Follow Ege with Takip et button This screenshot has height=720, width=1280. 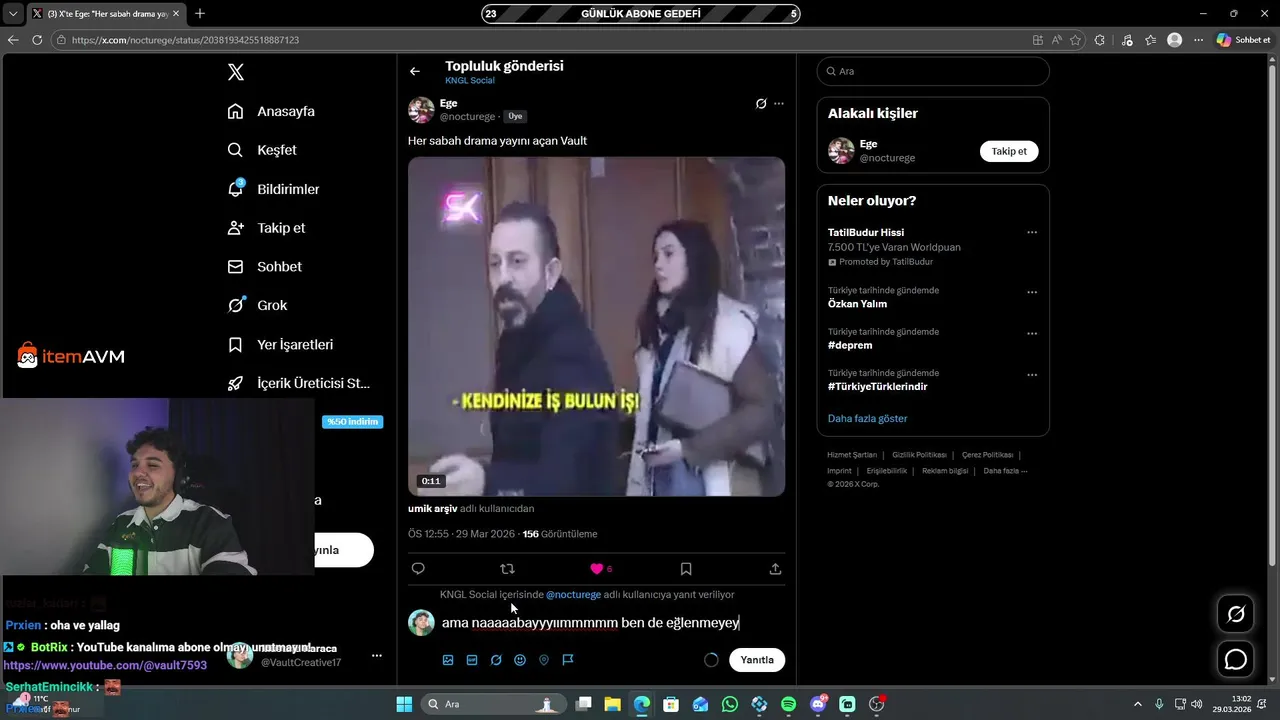click(x=1009, y=151)
